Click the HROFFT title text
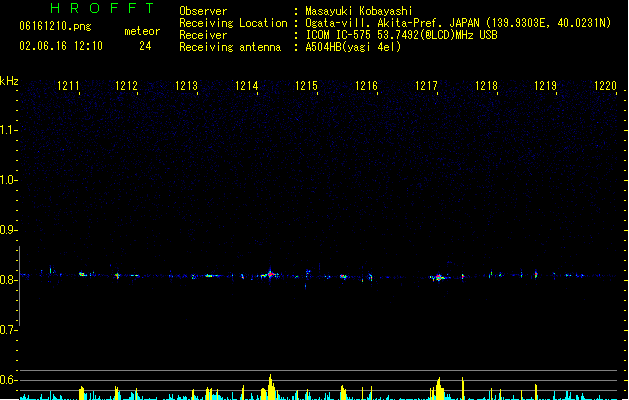This screenshot has height=400, width=629. click(103, 8)
